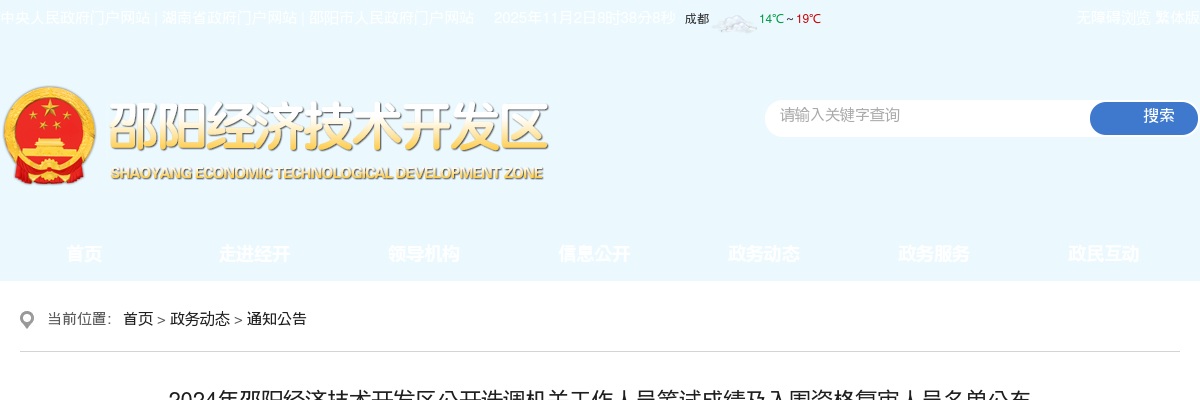Open the 走进经开 navigation menu item
Viewport: 1200px width, 400px height.
255,254
